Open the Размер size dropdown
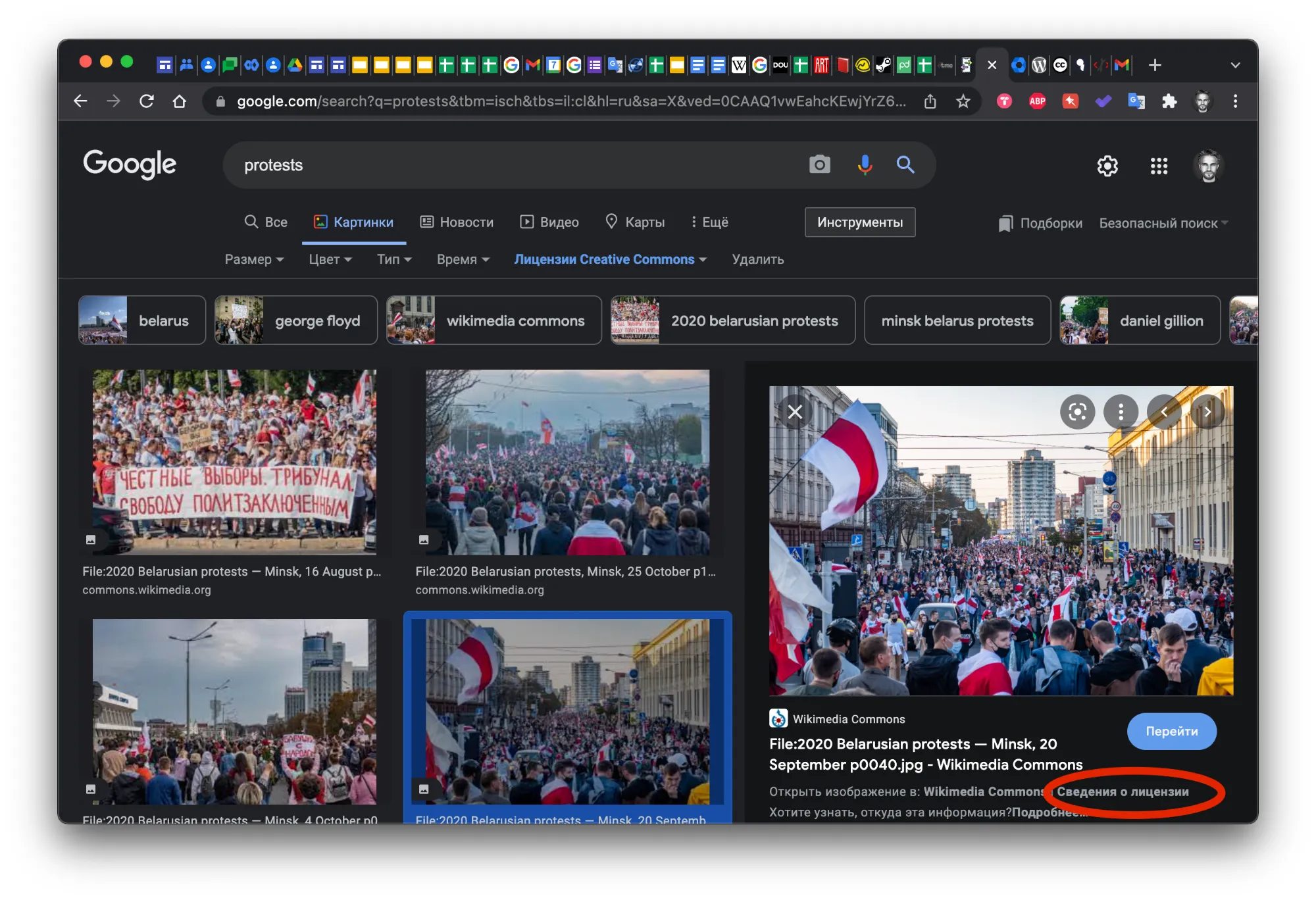Image resolution: width=1316 pixels, height=900 pixels. click(x=254, y=259)
